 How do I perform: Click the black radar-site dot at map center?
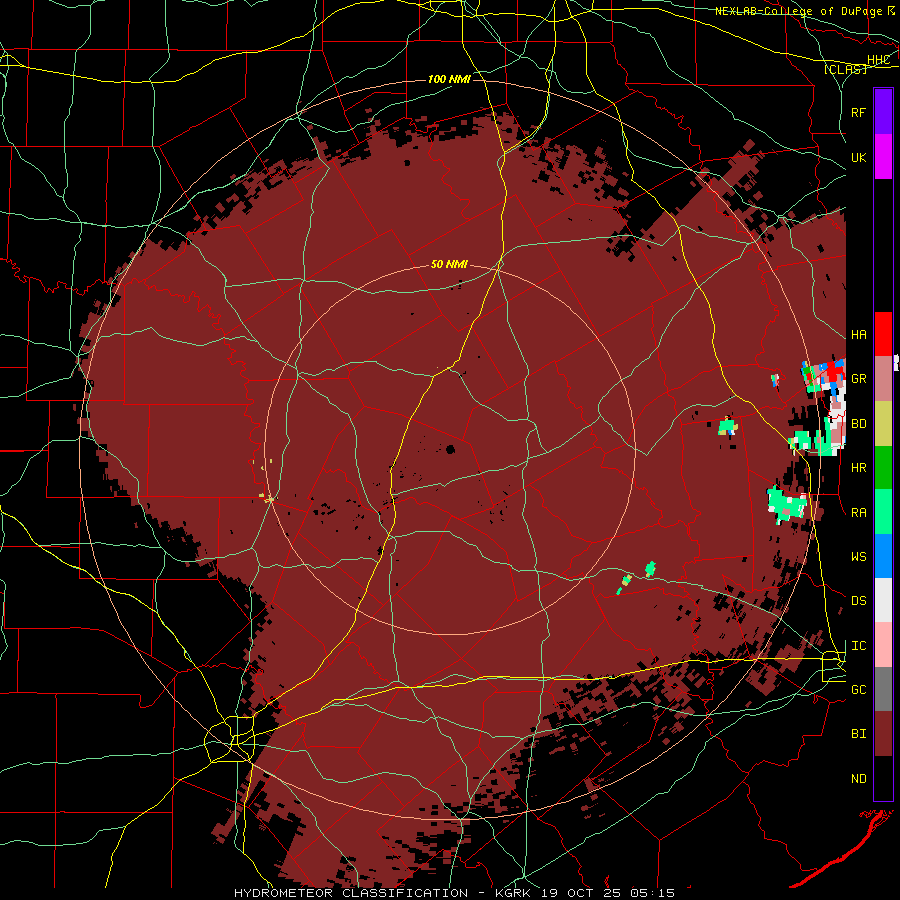[x=450, y=449]
